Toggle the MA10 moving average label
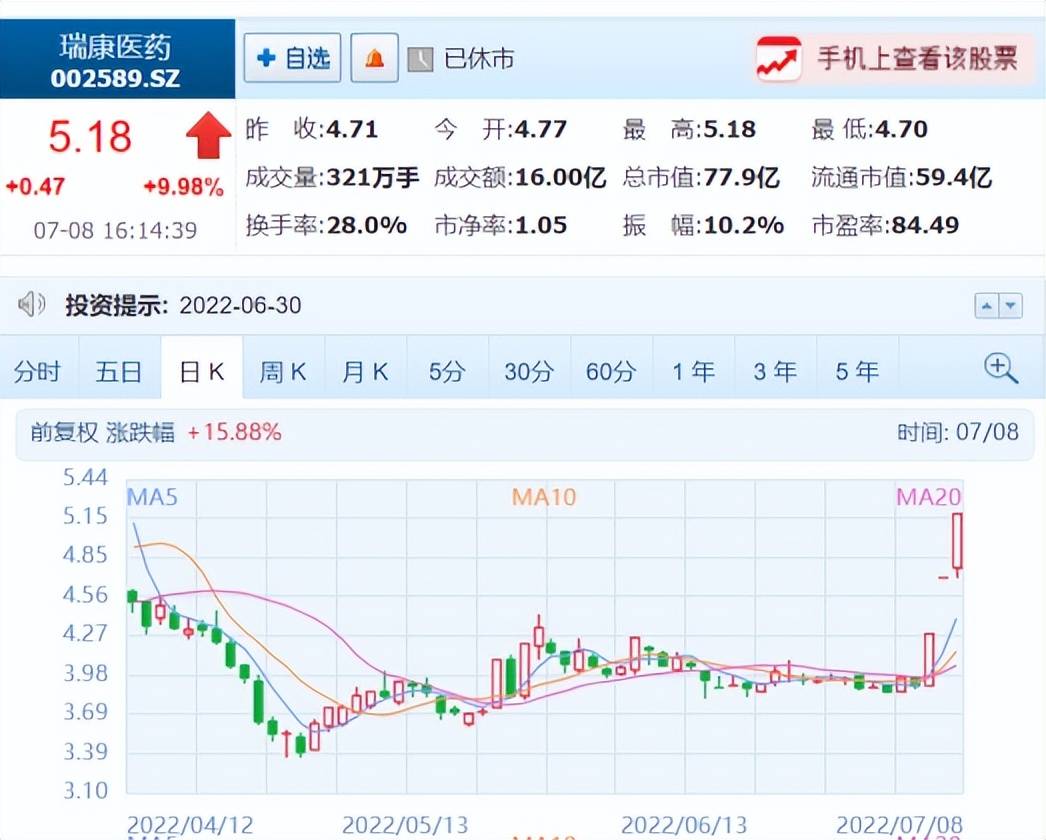Screen dimensions: 1046x840 [544, 496]
